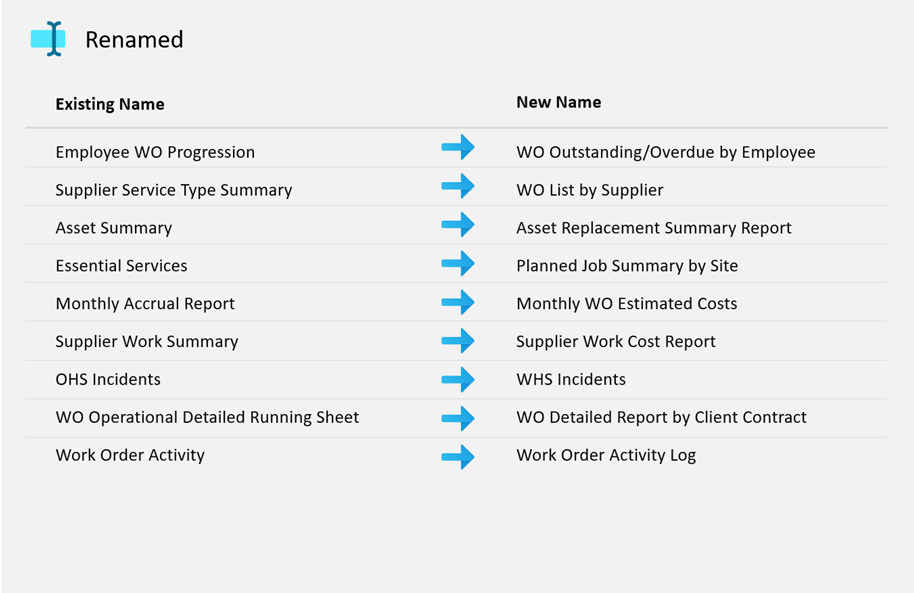Click the Renamed section title

point(134,40)
